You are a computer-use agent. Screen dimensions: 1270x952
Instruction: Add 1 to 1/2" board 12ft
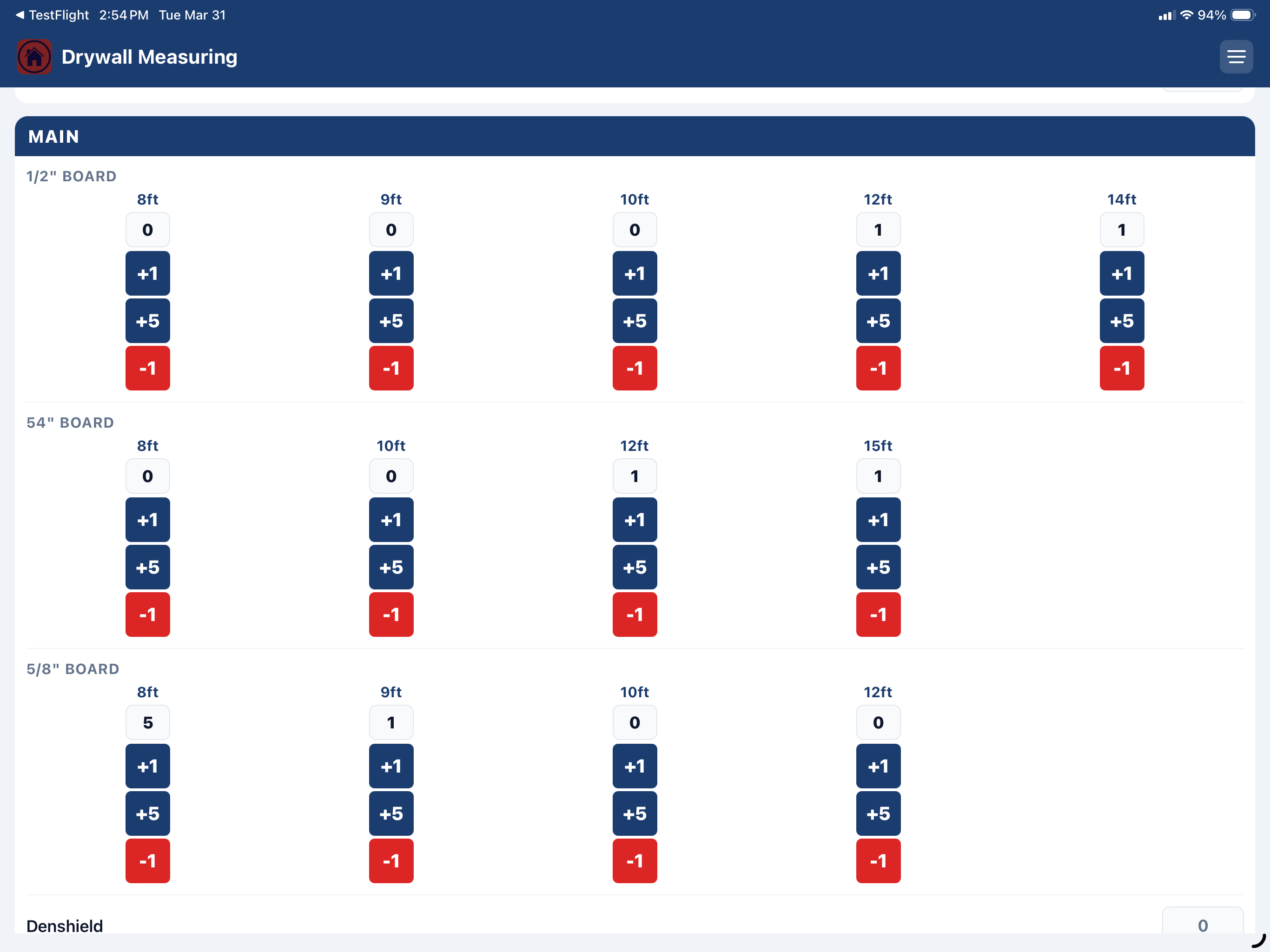tap(878, 273)
